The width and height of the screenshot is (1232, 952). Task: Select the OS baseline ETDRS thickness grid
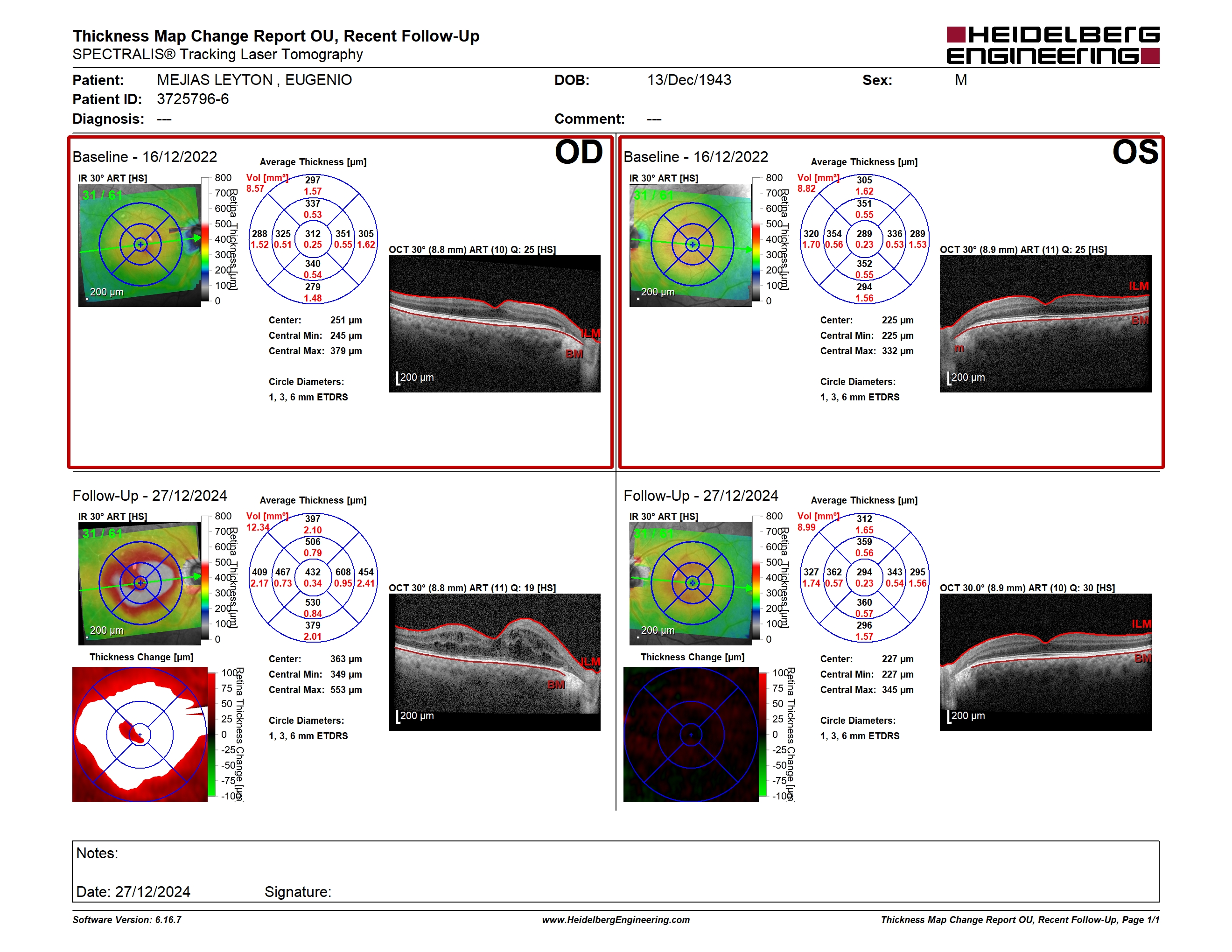[864, 239]
